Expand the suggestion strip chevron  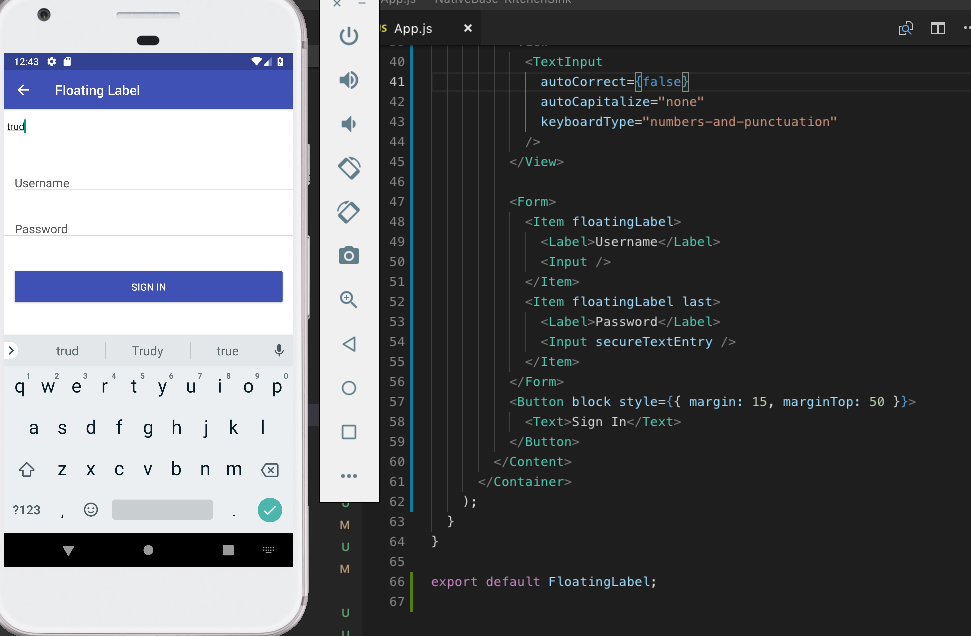point(10,350)
